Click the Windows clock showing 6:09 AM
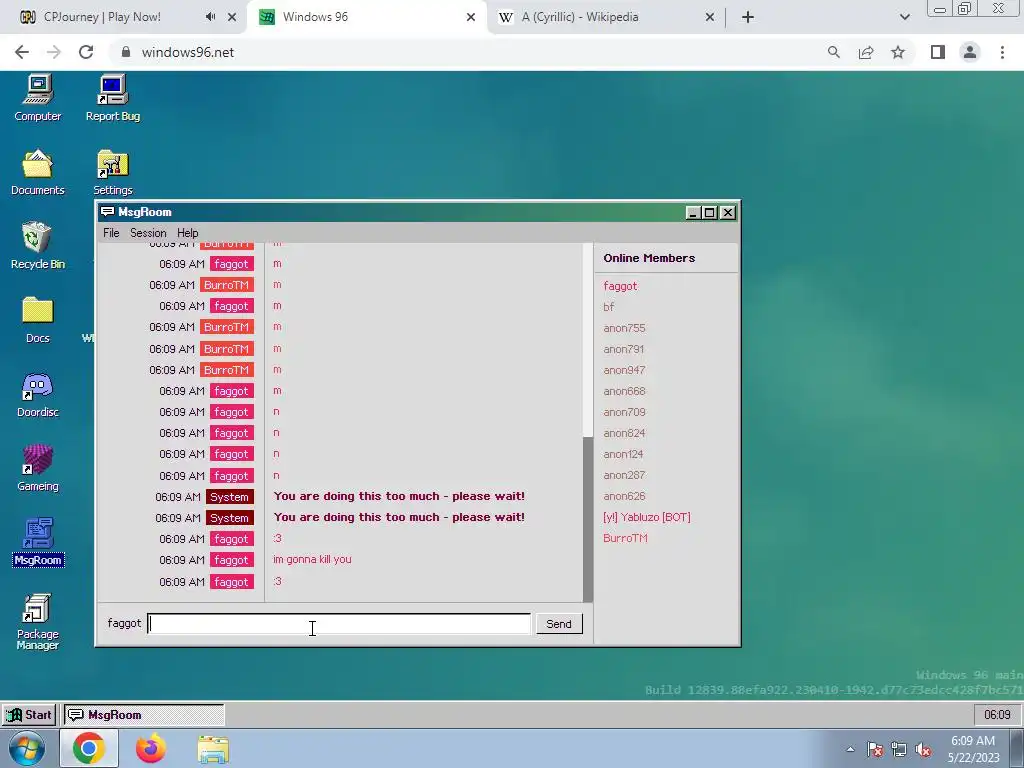The image size is (1024, 768). coord(973,749)
